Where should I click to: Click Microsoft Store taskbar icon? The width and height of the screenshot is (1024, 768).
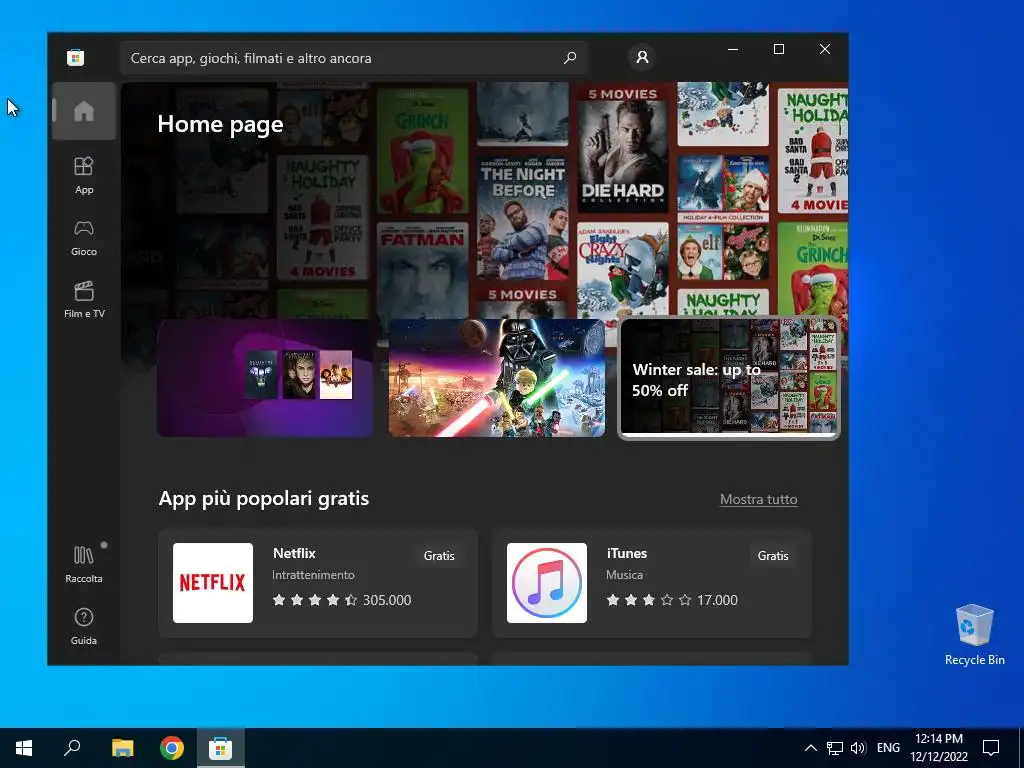[221, 748]
